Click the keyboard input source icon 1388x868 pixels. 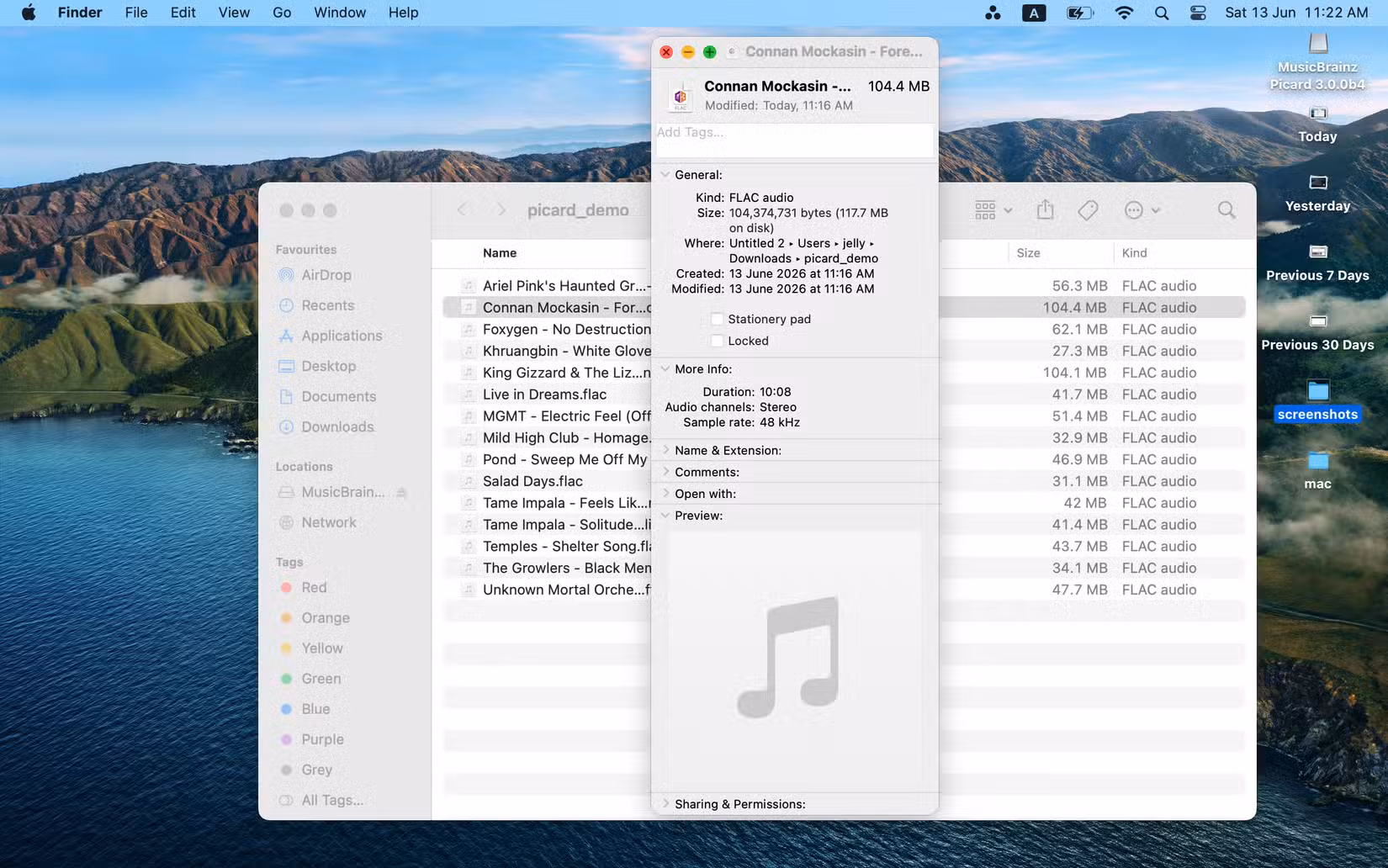click(1034, 13)
